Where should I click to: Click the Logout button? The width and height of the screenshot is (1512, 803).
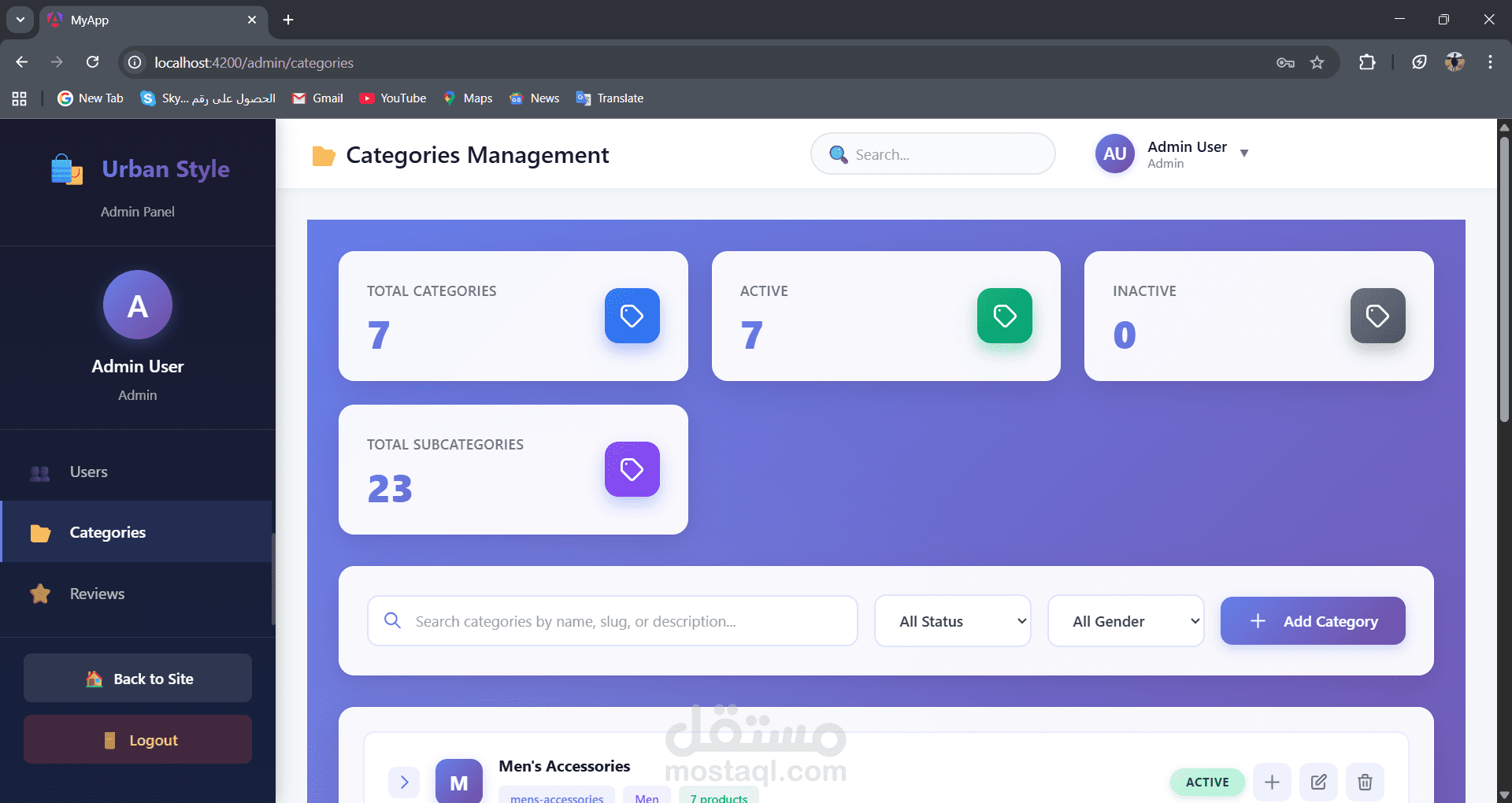[138, 739]
